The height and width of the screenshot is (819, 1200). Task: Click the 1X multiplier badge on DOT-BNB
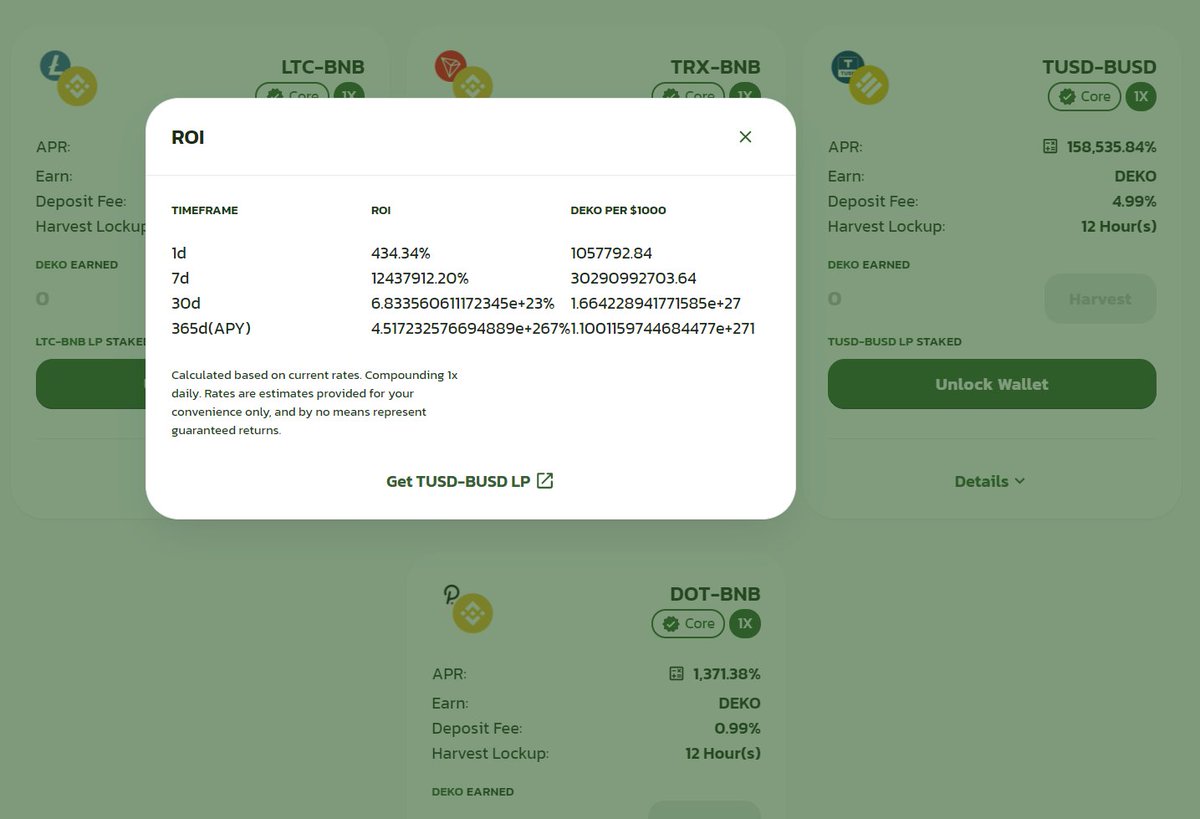tap(745, 624)
